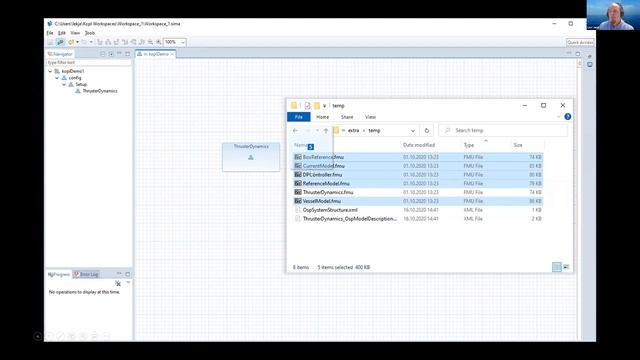Open Explorer recent locations dropdown
Viewport: 640px width, 360px height.
coord(317,131)
